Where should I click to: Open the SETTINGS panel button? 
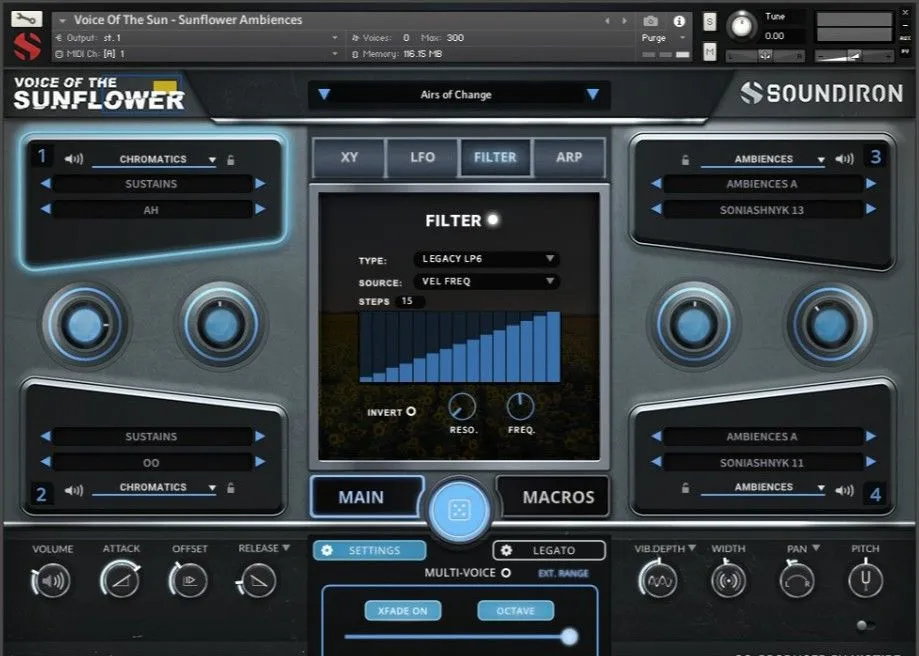point(369,550)
